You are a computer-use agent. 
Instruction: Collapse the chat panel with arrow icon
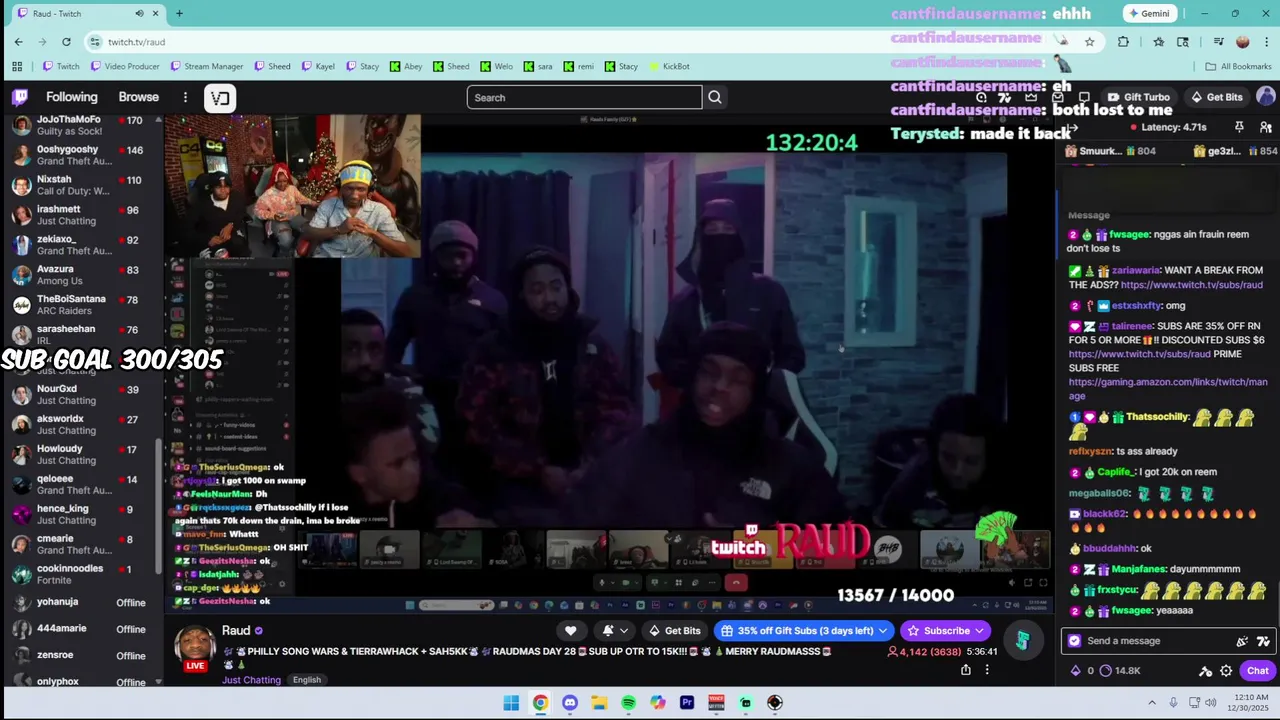click(1073, 128)
